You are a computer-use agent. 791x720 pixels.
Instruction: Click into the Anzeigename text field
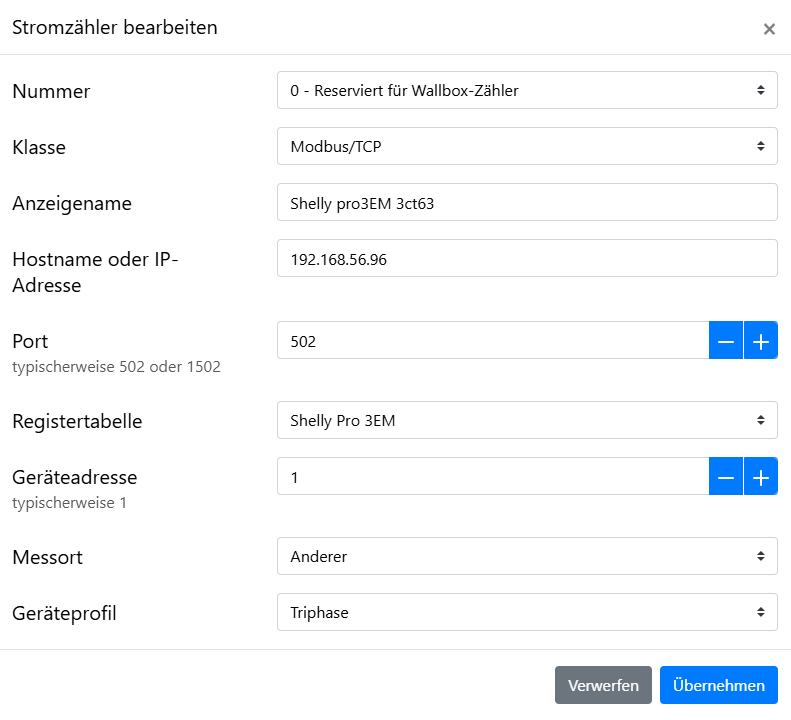(x=526, y=202)
